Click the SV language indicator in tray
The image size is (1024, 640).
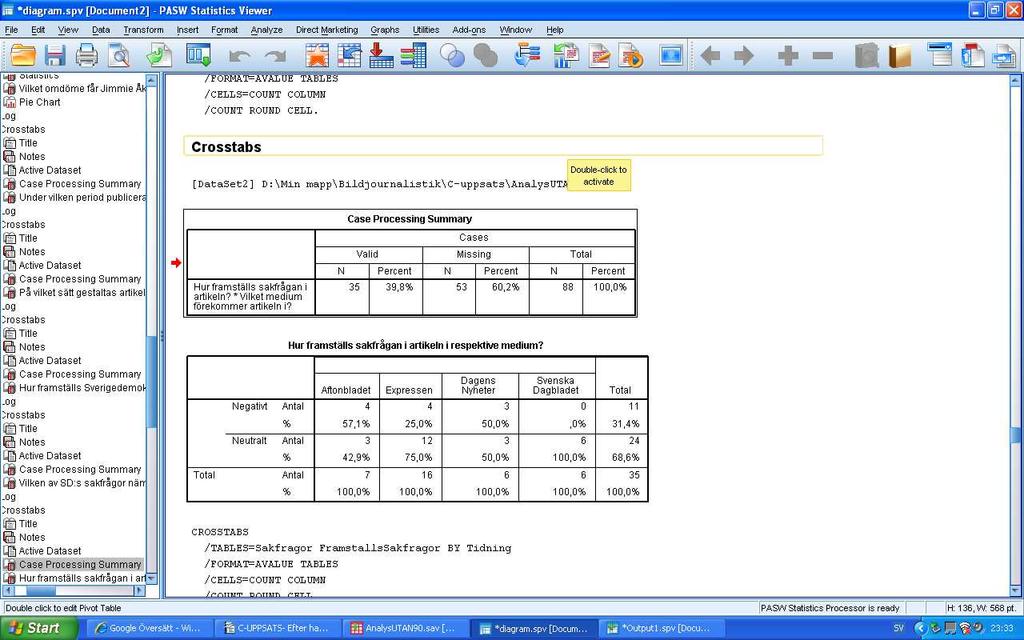[x=899, y=628]
